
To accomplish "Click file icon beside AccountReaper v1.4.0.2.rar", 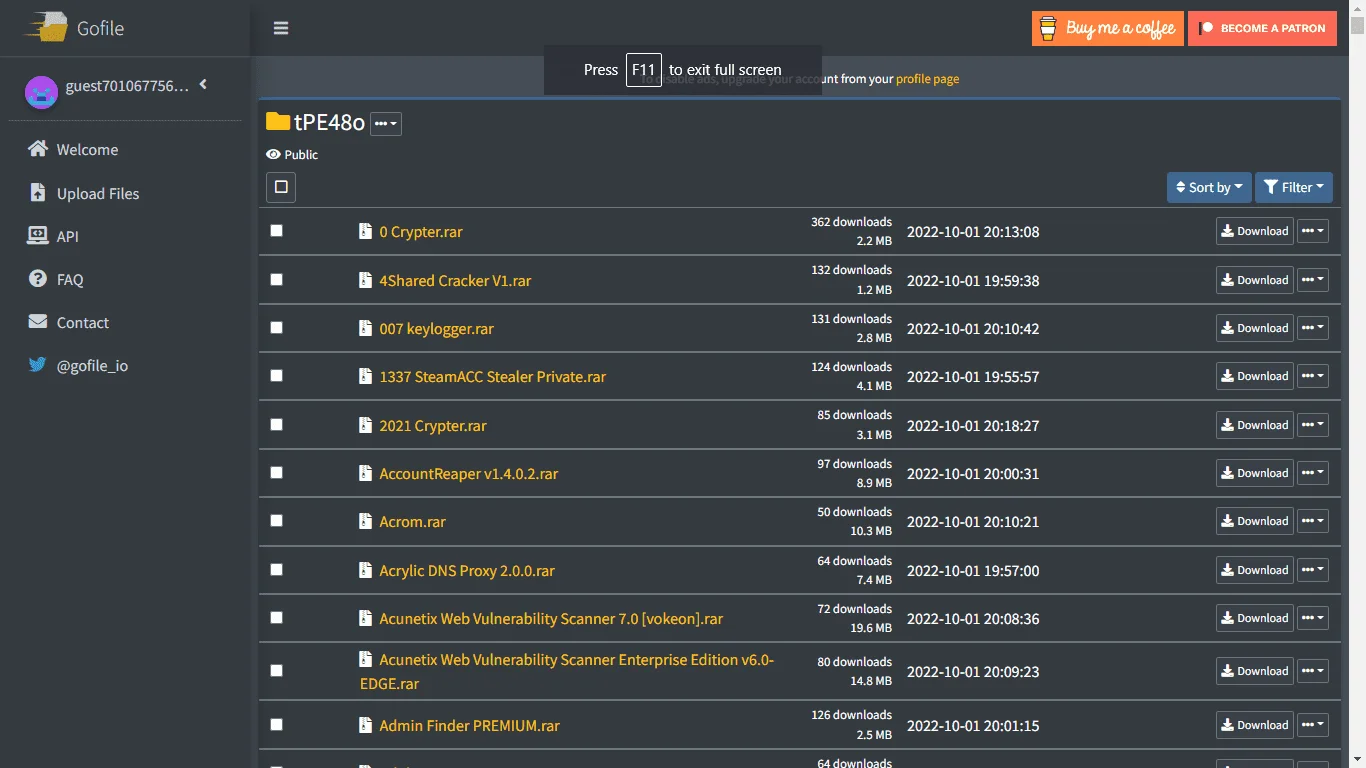I will [366, 473].
